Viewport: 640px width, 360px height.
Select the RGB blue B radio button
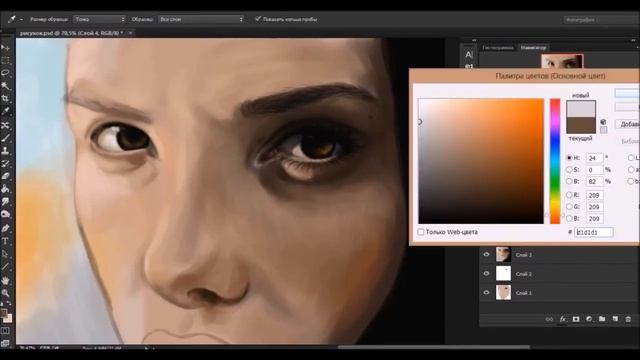click(x=569, y=219)
